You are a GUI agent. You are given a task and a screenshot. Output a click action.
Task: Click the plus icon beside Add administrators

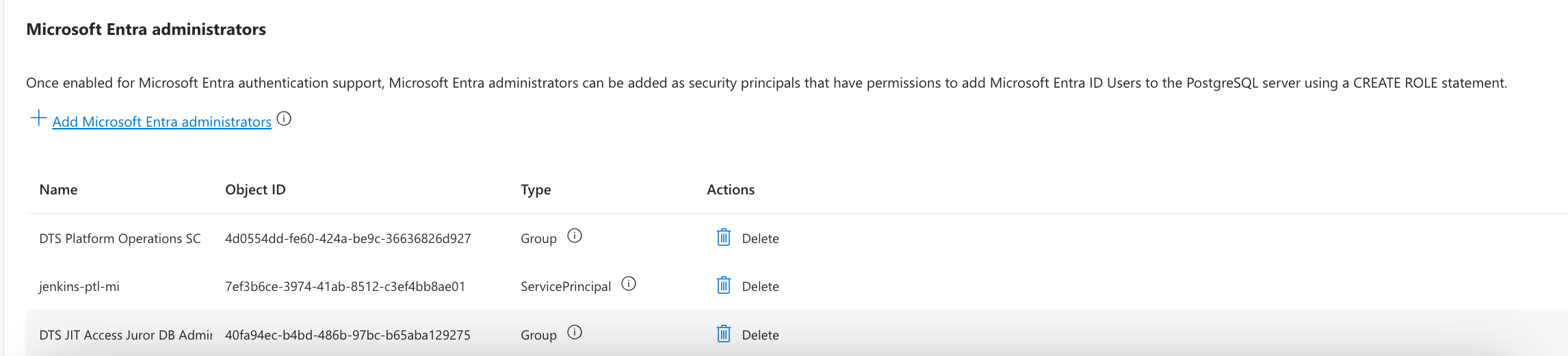point(38,118)
